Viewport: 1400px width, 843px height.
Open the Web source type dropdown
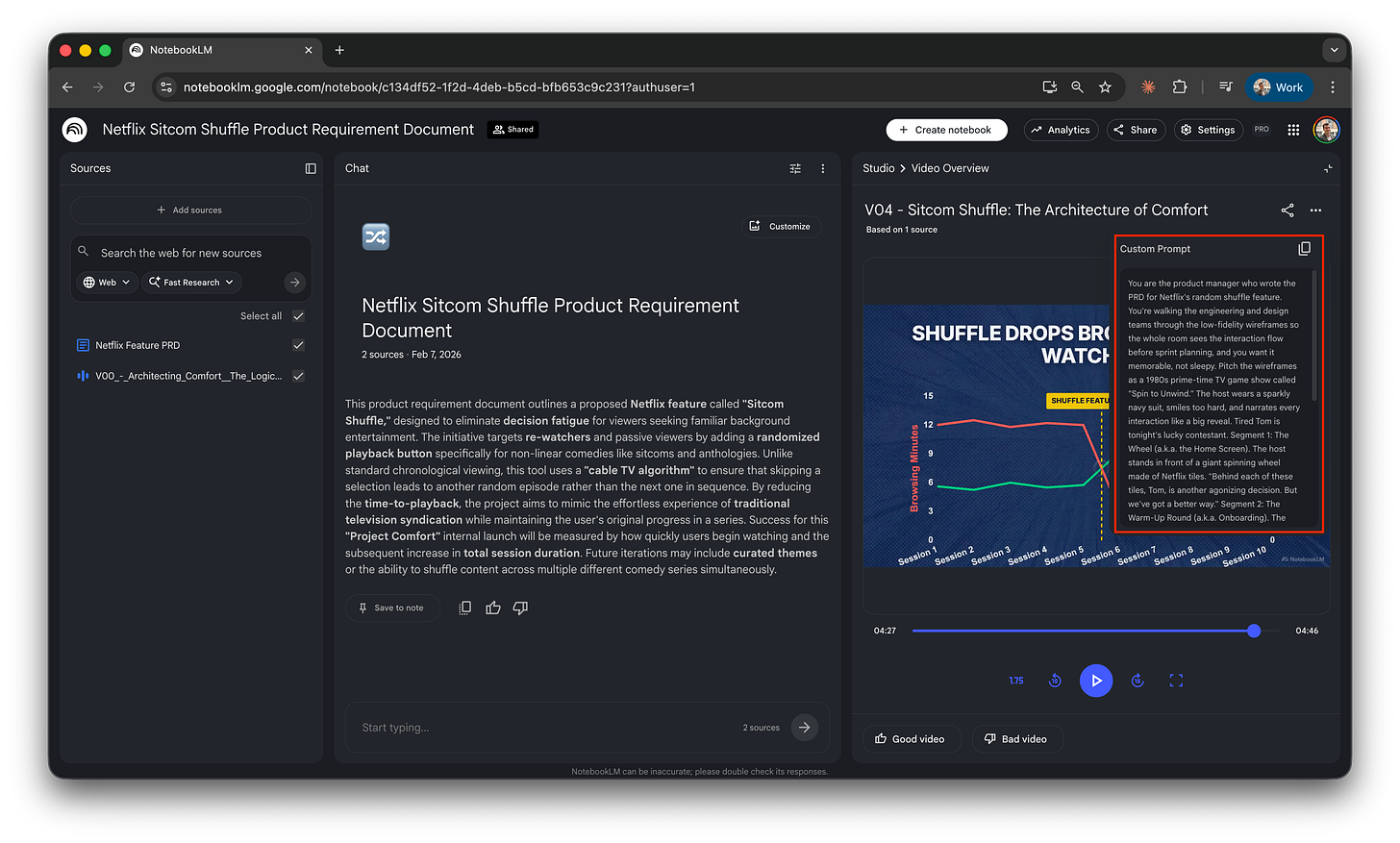click(107, 283)
